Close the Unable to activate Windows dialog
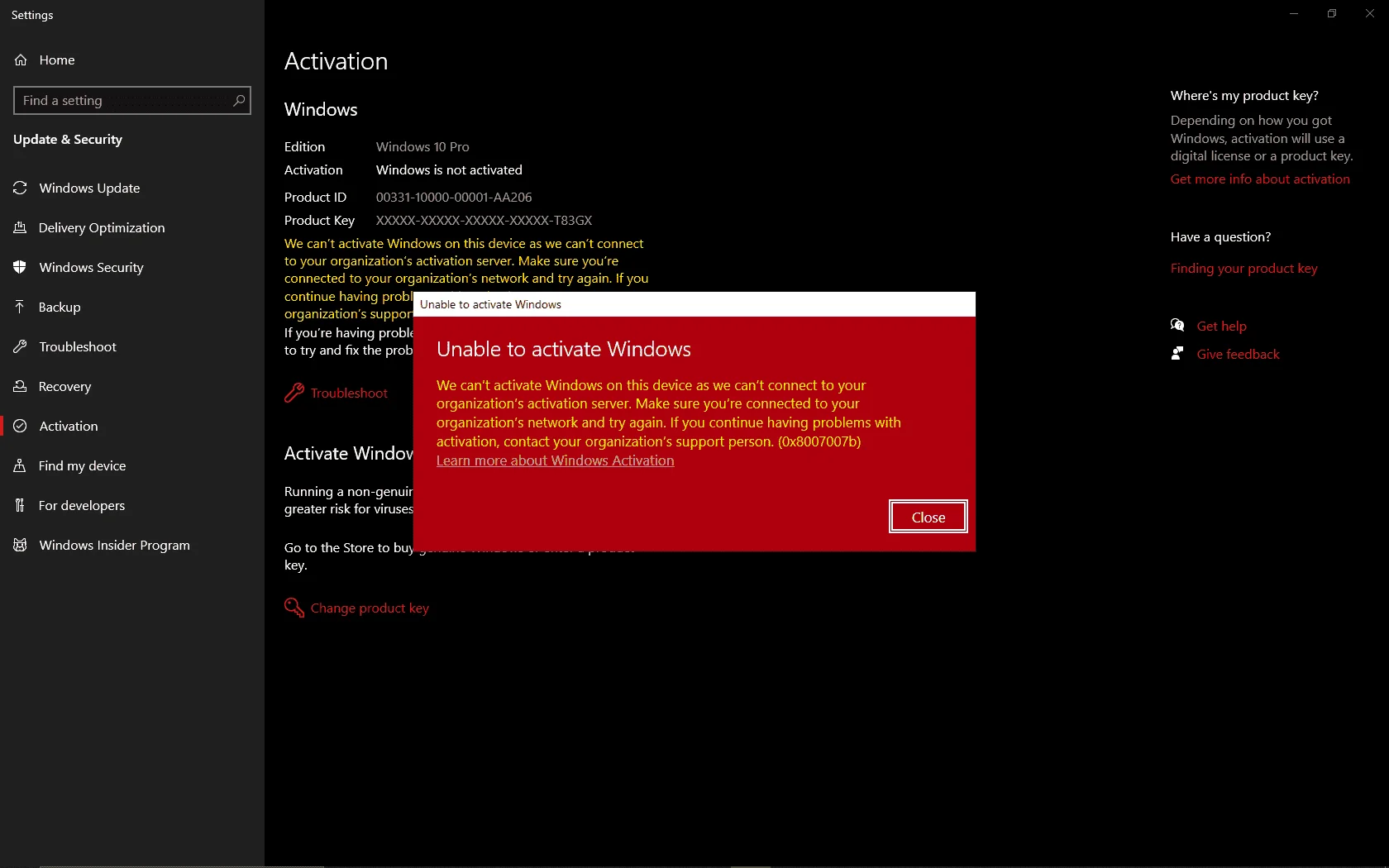The image size is (1389, 868). pos(928,517)
